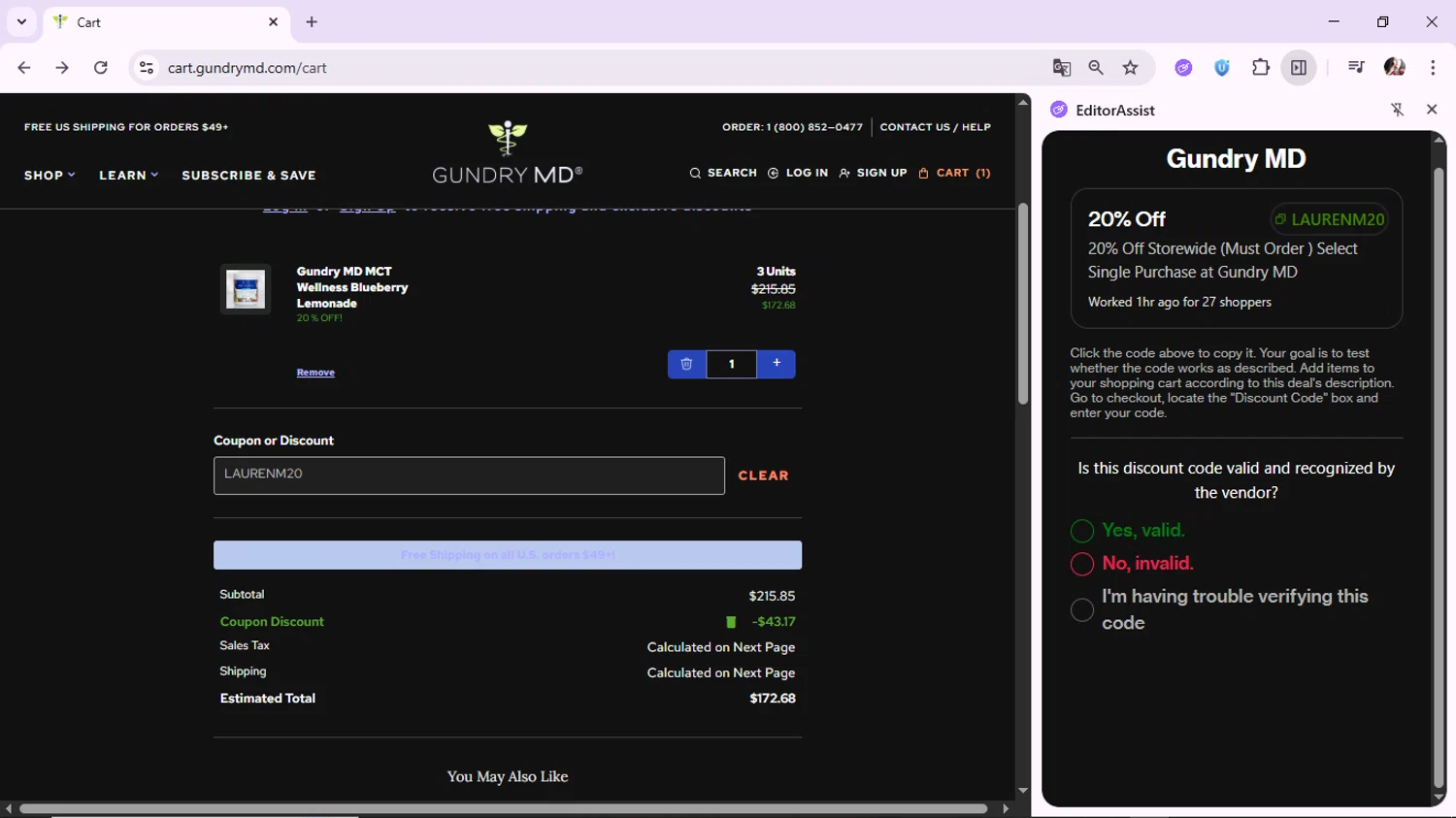Go to Contact Us / Help
Screen dimensions: 1456x818
coord(935,127)
